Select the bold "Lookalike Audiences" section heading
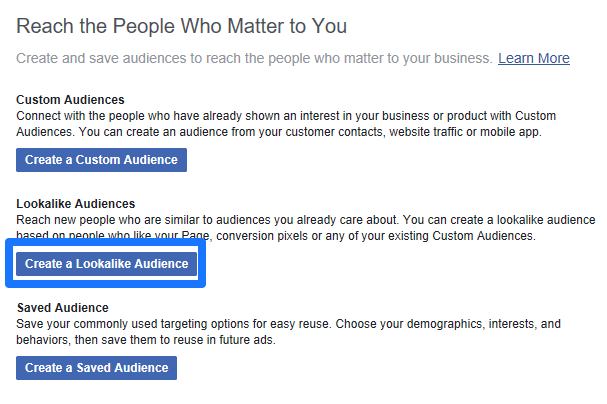Screen dimensions: 607x404 76,204
